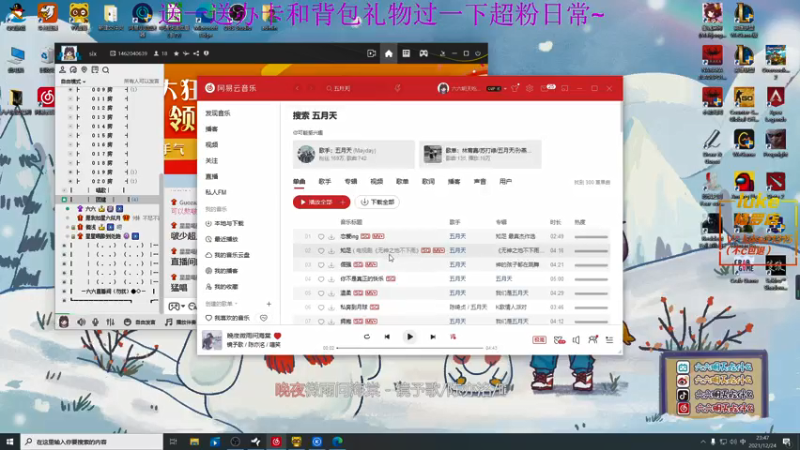Skip to previous track
This screenshot has height=450, width=800.
(387, 337)
